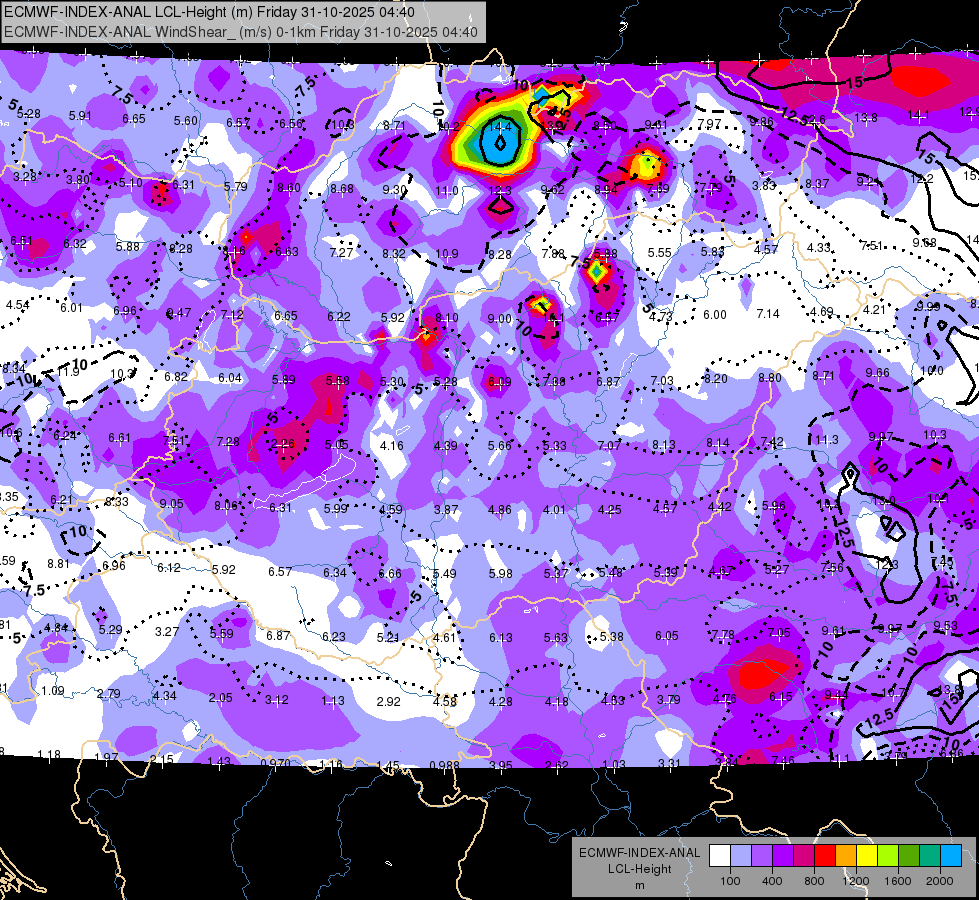Image resolution: width=979 pixels, height=900 pixels.
Task: Click the light lavender legend swatch
Action: click(x=741, y=856)
